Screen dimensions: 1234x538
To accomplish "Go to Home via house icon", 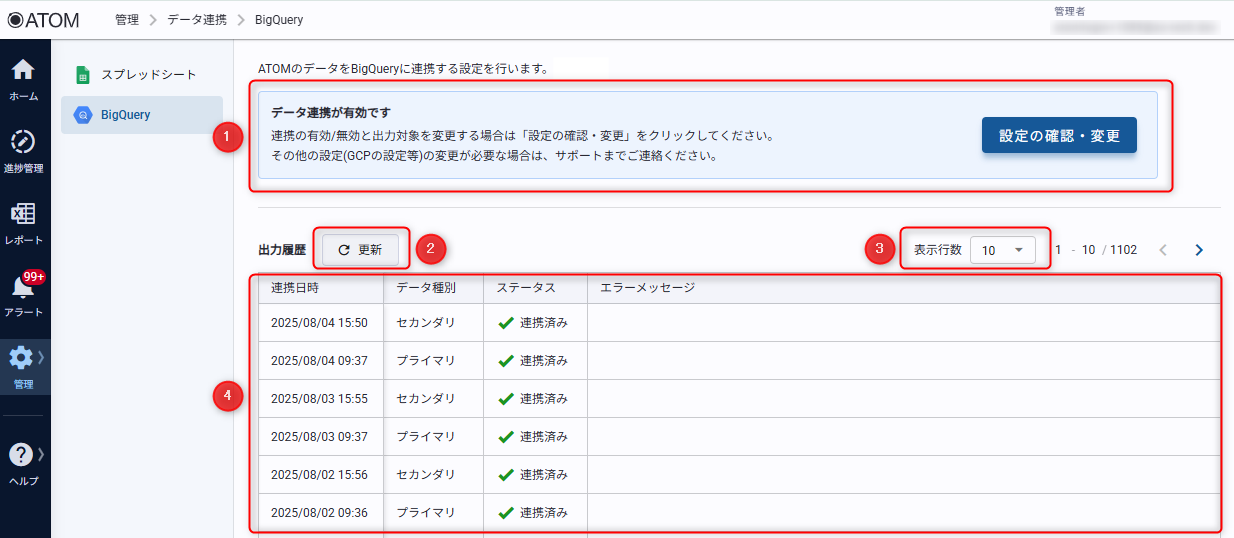I will tap(23, 71).
